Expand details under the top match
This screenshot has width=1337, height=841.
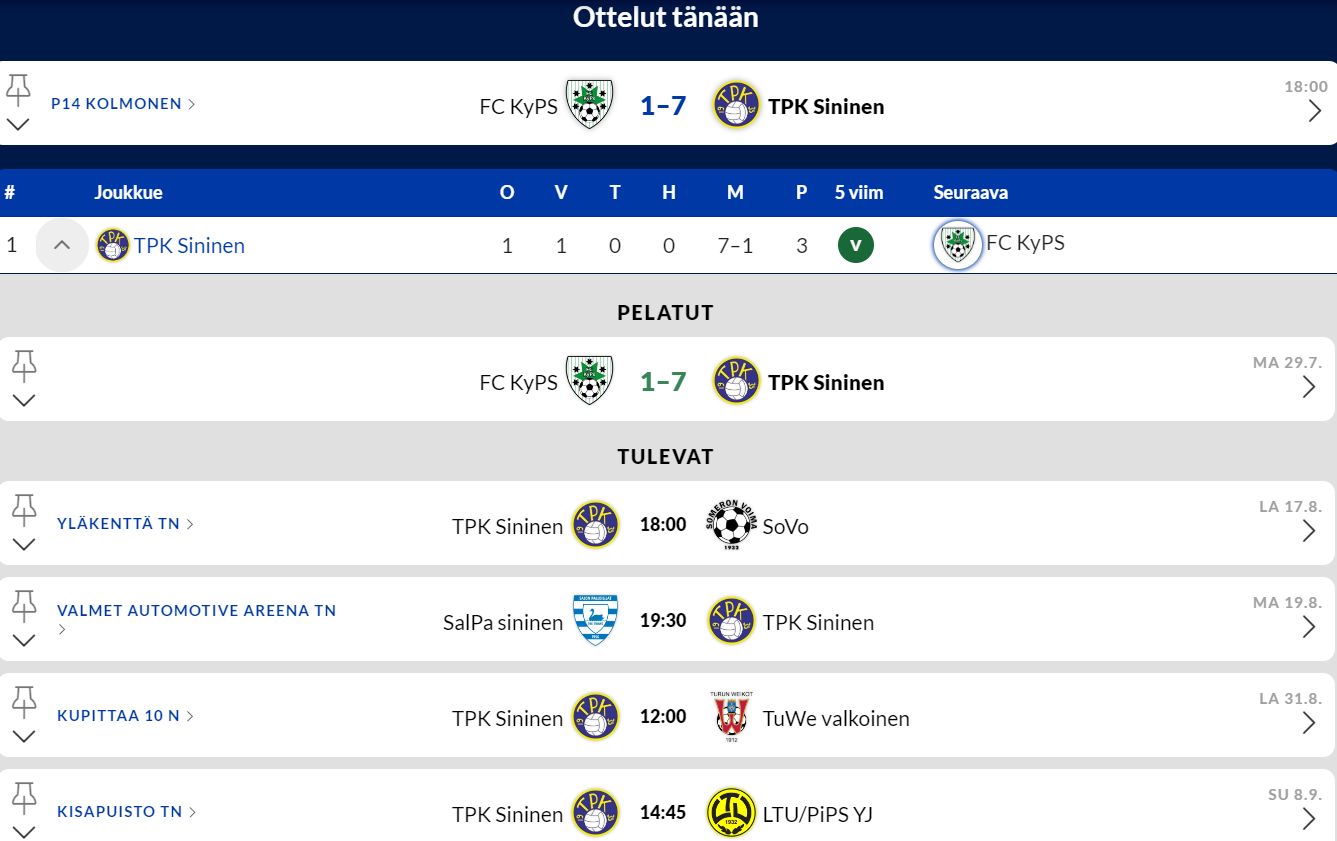pos(18,125)
